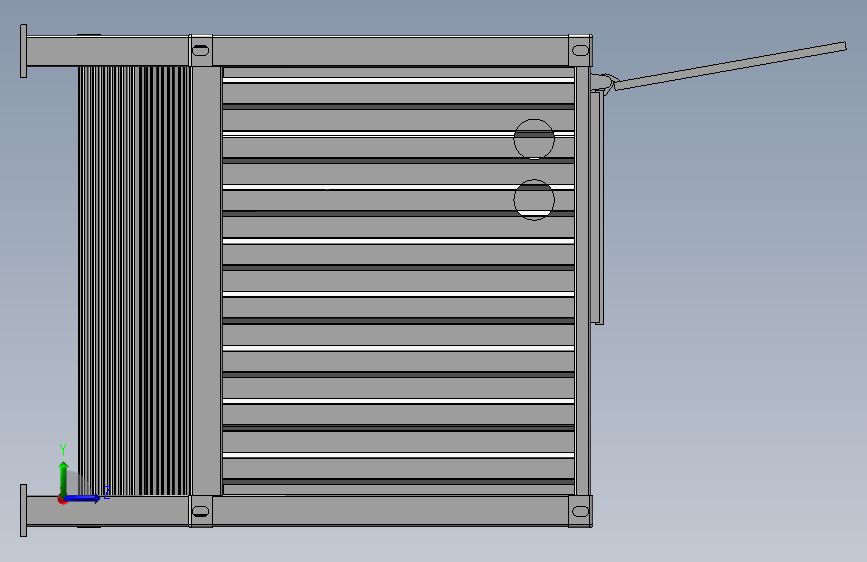Select the bottom-left end flange plate

point(23,511)
